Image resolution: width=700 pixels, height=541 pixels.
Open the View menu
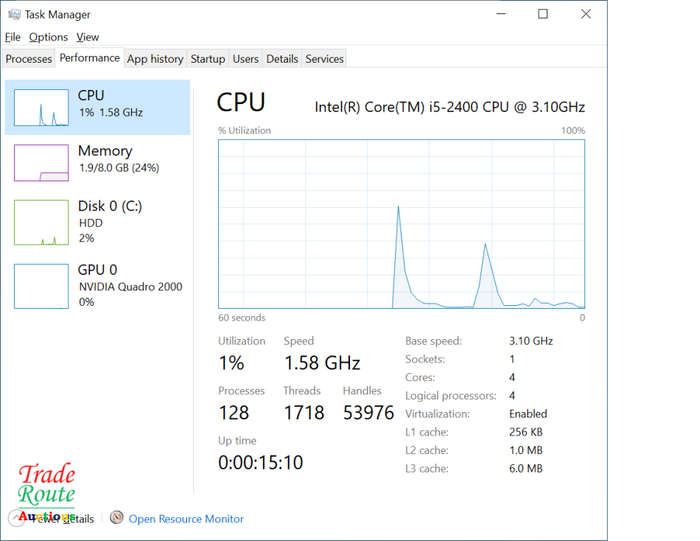(x=88, y=37)
